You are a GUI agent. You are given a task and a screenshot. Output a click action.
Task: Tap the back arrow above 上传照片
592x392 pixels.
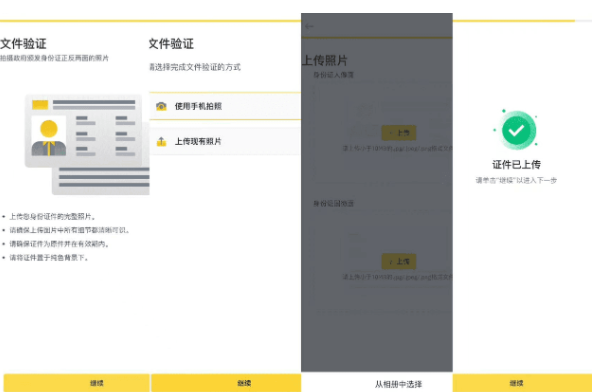coord(309,26)
